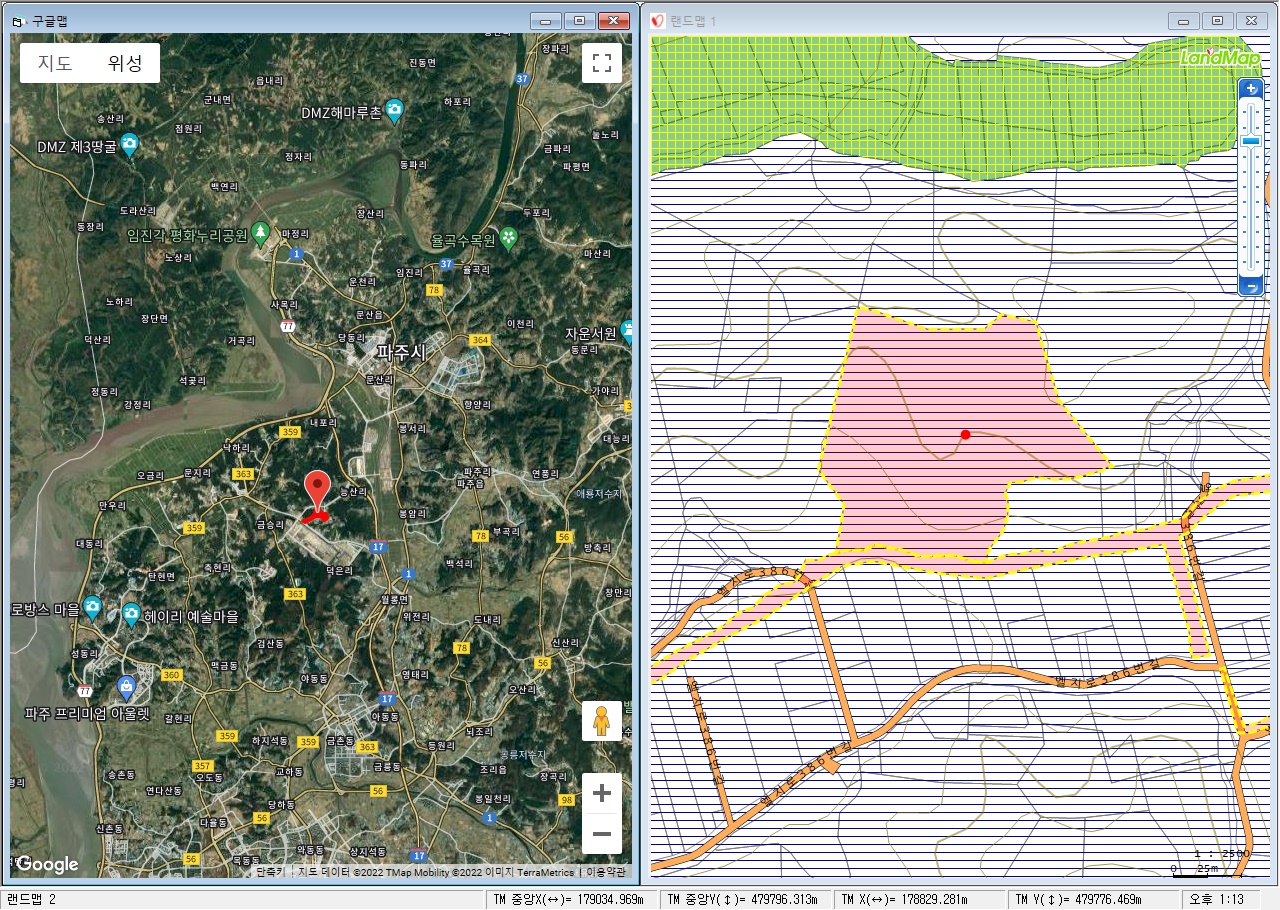
Task: Open DMZ해마루촌 camera marker
Action: coord(395,112)
